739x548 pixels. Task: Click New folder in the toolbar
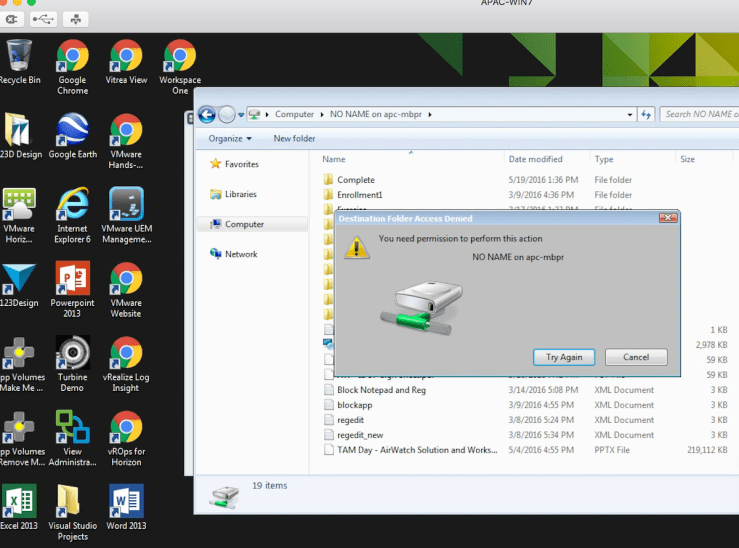(294, 139)
